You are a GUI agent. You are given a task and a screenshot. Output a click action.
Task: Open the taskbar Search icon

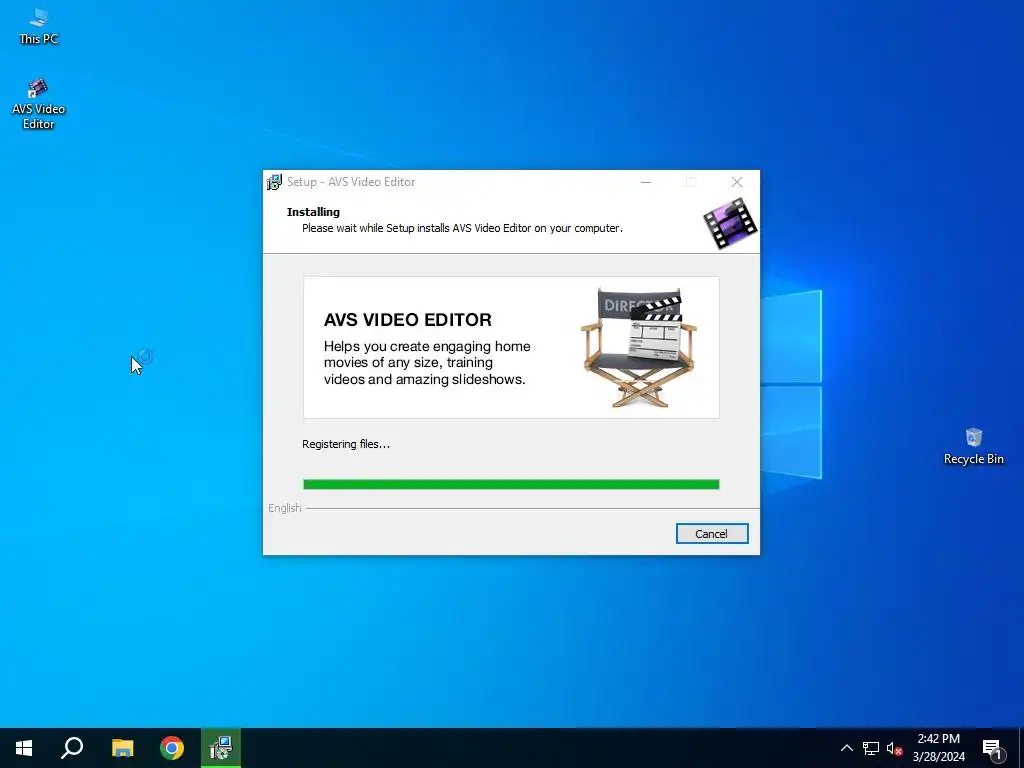pos(72,748)
